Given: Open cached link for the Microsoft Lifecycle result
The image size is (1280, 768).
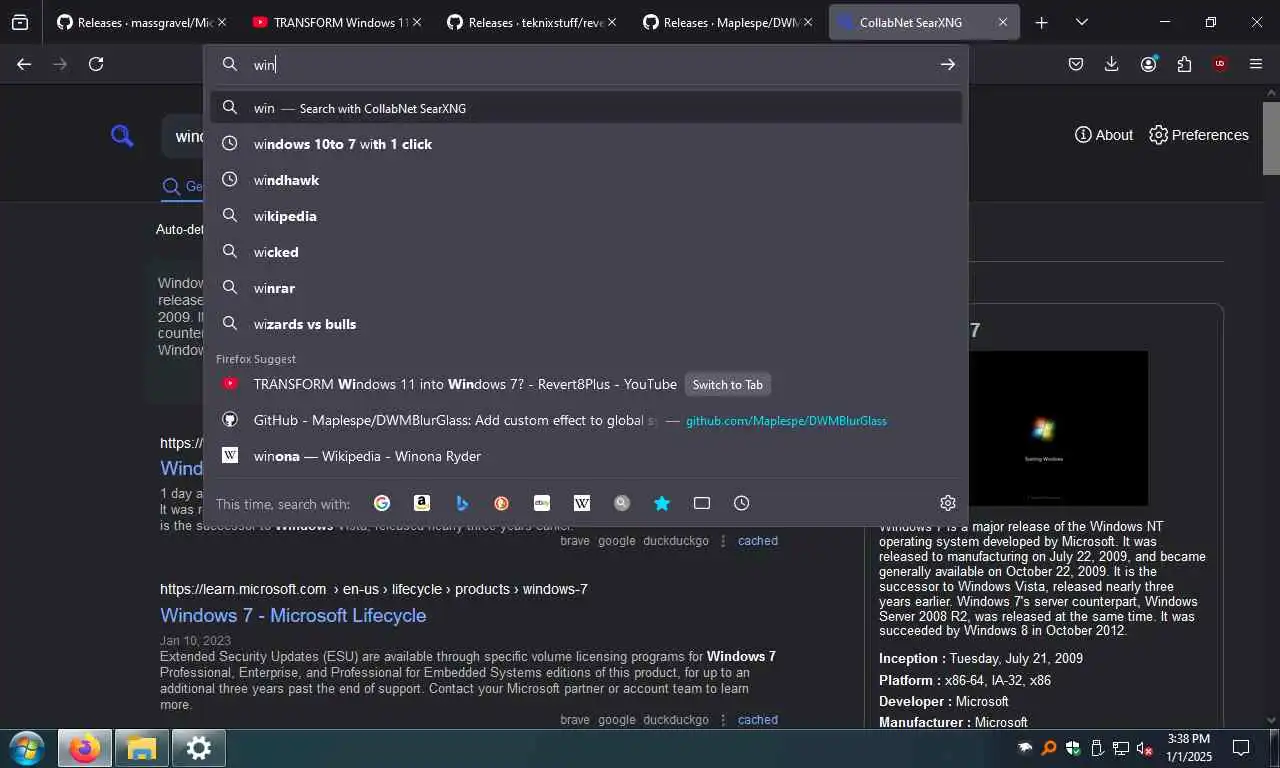Looking at the screenshot, I should [758, 720].
